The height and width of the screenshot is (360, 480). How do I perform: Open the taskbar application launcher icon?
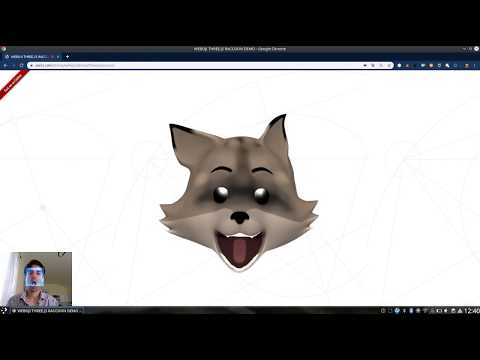click(4, 310)
